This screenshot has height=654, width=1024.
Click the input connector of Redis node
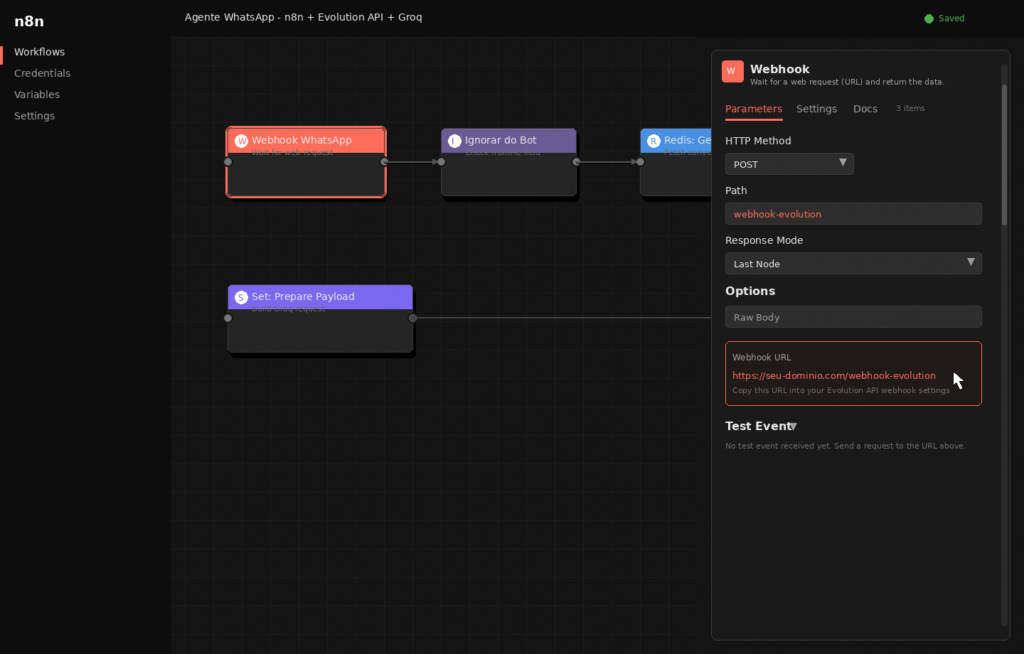tap(640, 162)
